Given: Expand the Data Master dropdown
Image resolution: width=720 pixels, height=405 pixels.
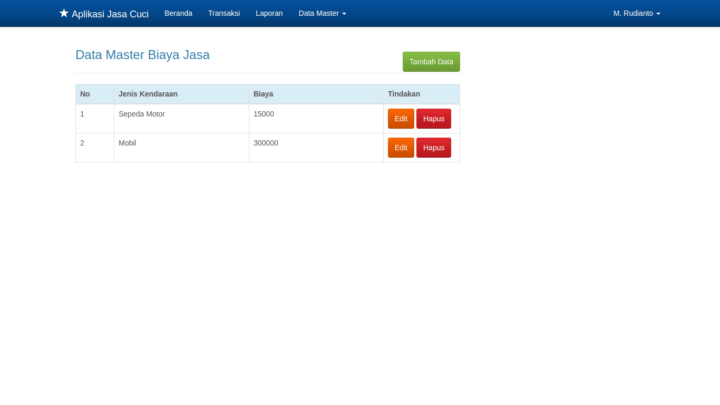Looking at the screenshot, I should pos(322,14).
